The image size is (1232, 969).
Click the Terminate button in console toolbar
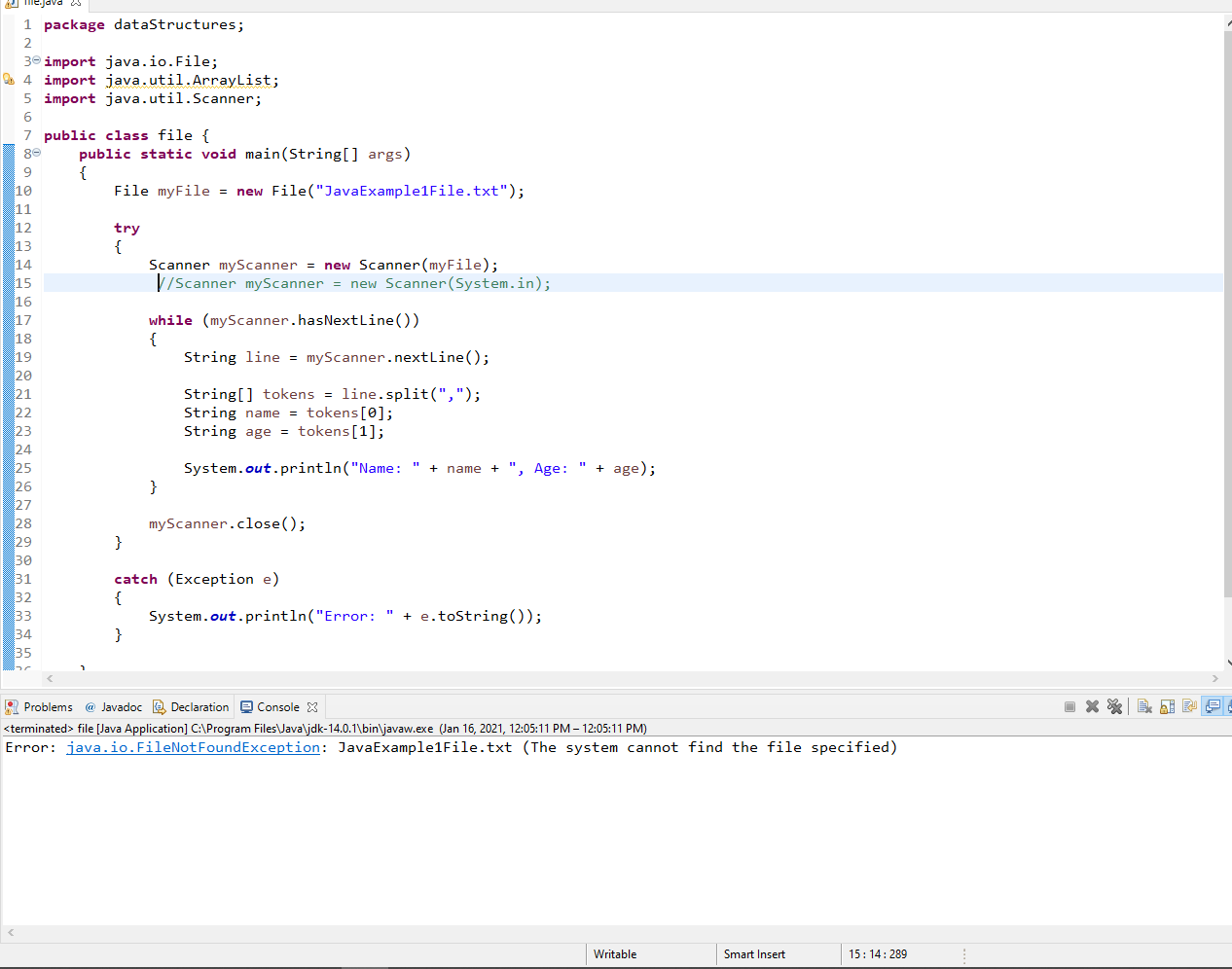1069,707
